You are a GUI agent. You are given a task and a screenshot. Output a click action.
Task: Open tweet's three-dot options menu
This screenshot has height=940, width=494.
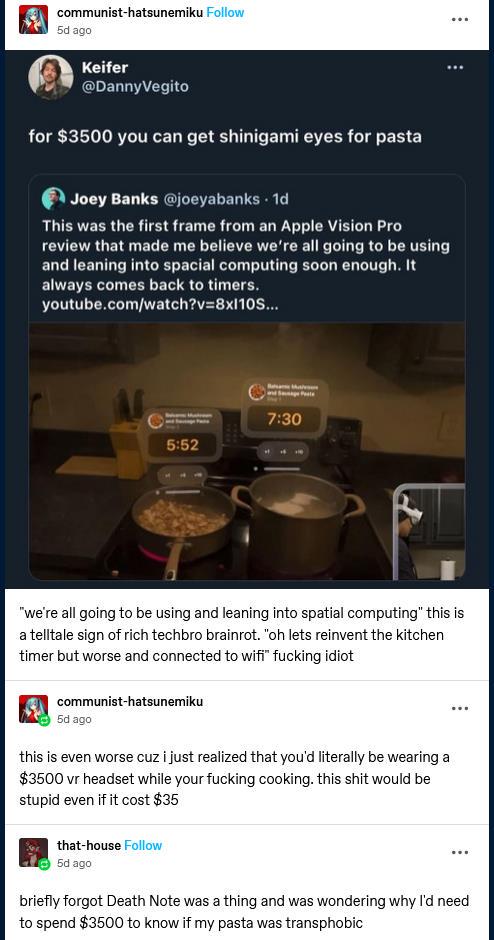[455, 68]
